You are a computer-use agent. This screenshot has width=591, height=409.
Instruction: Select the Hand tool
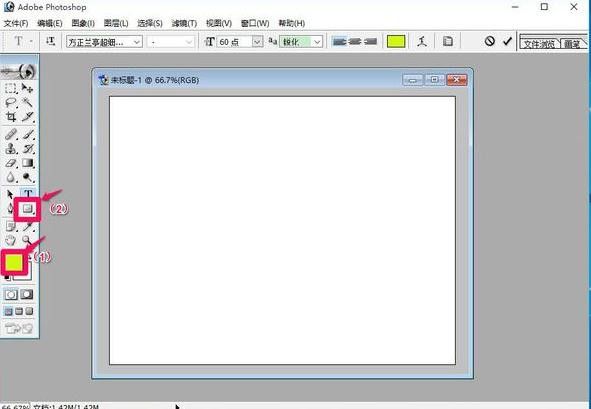click(11, 240)
